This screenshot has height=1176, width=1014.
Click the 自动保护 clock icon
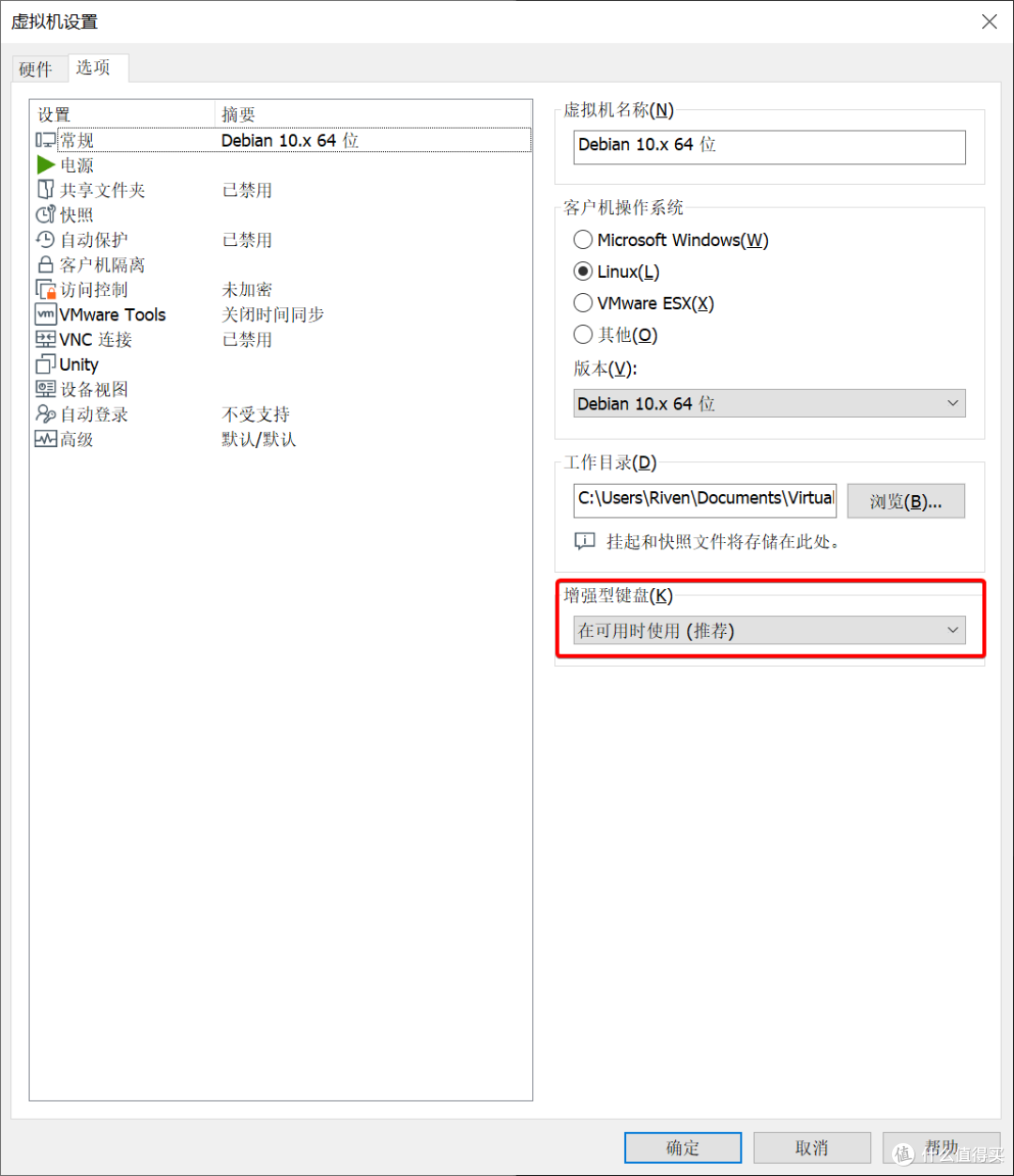click(45, 240)
